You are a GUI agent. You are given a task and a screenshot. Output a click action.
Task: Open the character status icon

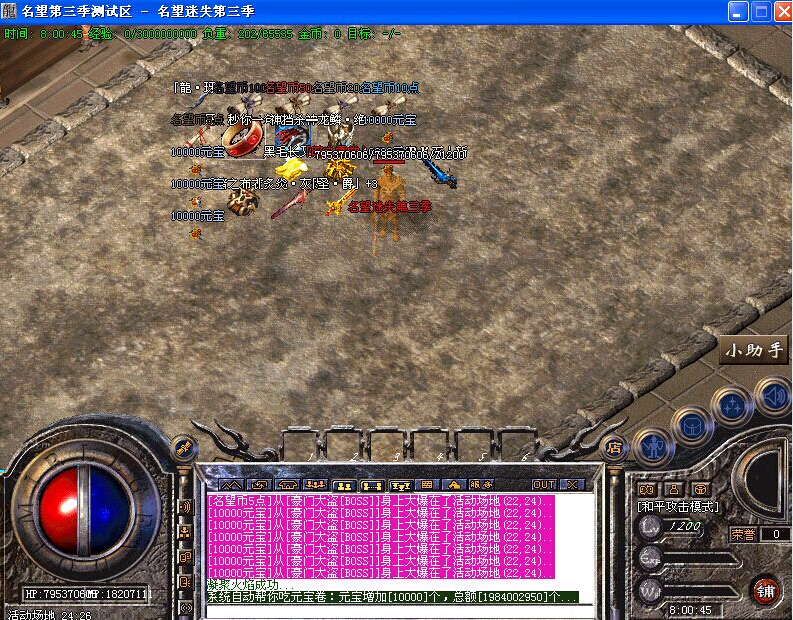pos(653,448)
